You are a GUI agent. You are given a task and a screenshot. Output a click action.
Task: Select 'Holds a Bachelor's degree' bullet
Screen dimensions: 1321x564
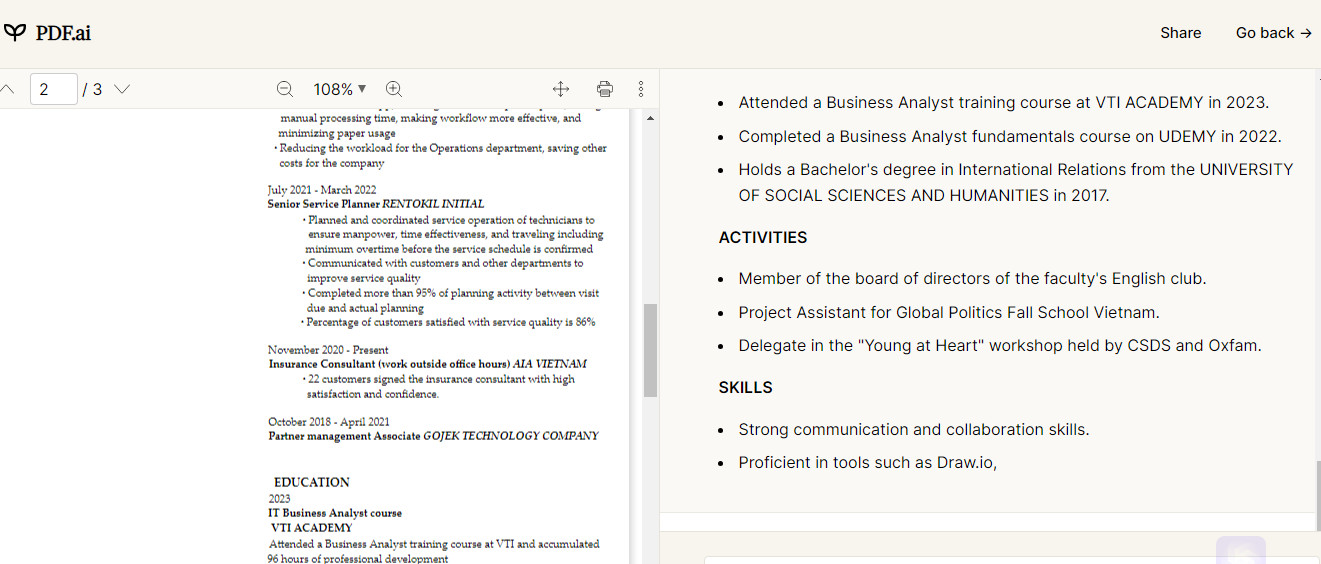(1016, 182)
